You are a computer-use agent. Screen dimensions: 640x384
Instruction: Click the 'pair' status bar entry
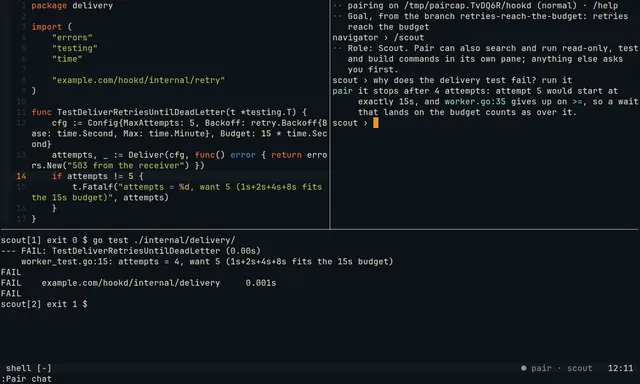tap(541, 368)
